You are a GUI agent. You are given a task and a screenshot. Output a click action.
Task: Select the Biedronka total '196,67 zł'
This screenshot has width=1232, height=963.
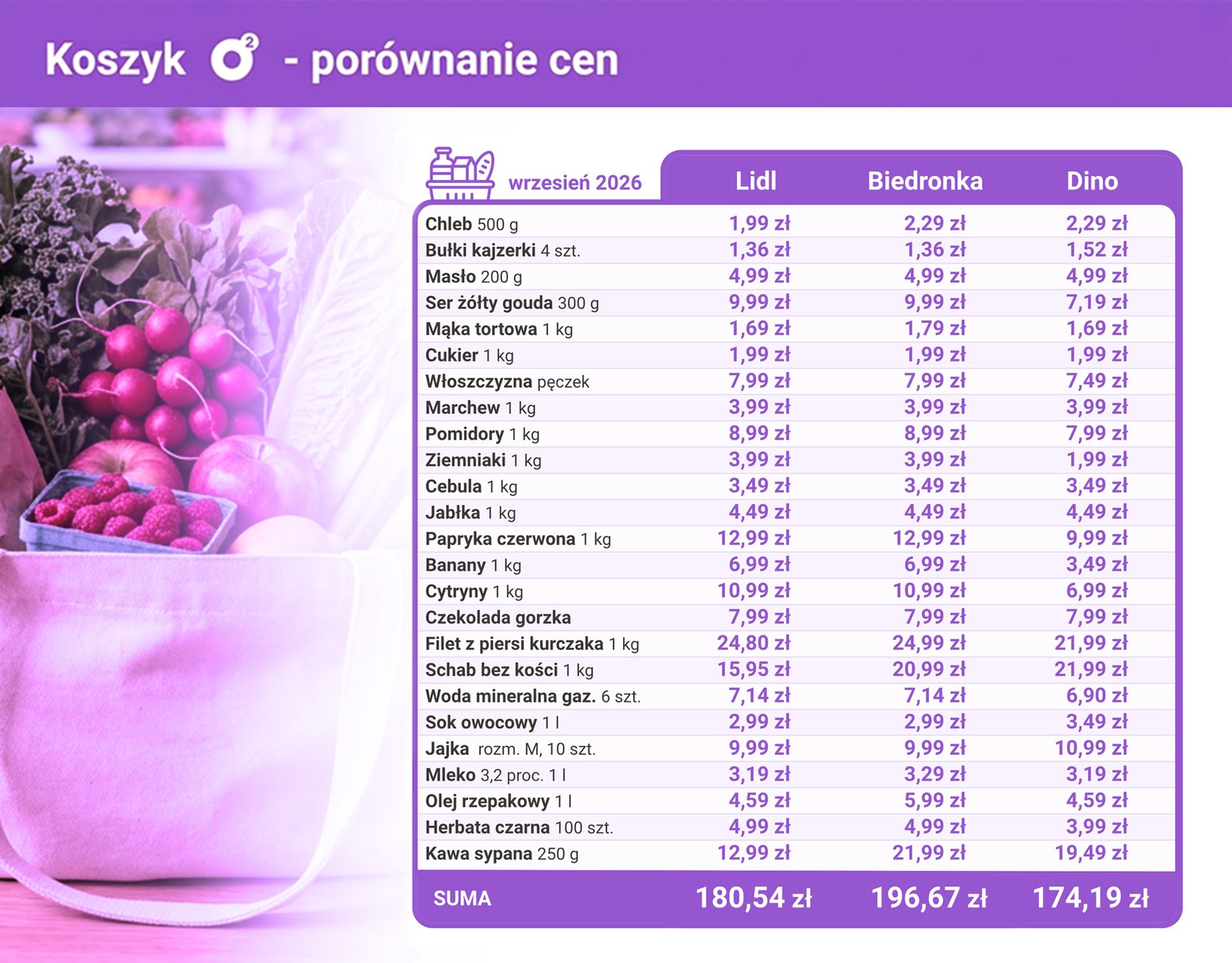pyautogui.click(x=929, y=897)
